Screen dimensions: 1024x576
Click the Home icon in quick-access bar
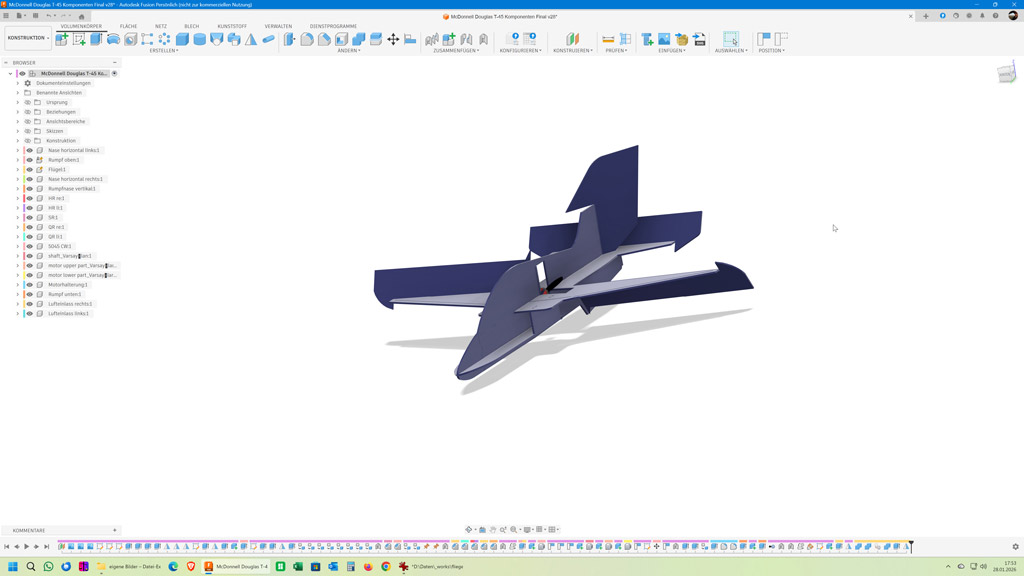(x=82, y=16)
